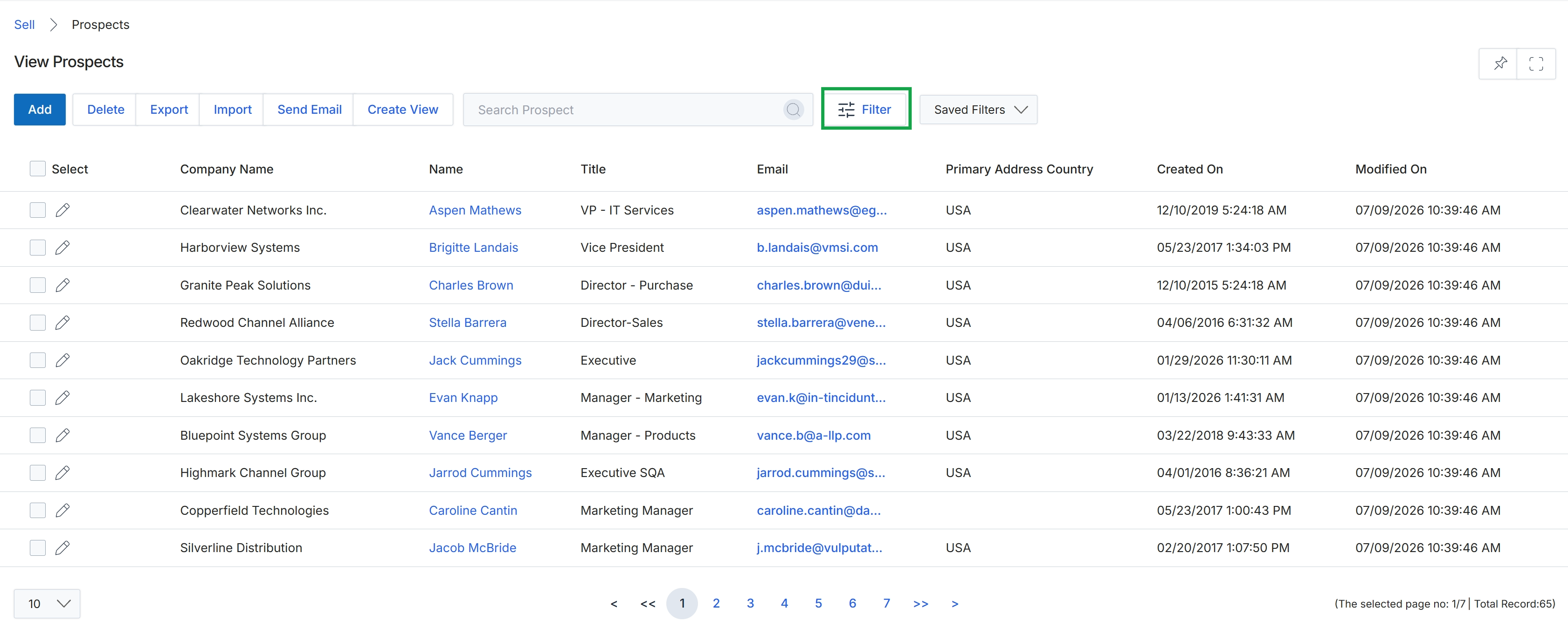The height and width of the screenshot is (643, 1568).
Task: Edit the Granite Peak Solutions row pencil
Action: 62,285
